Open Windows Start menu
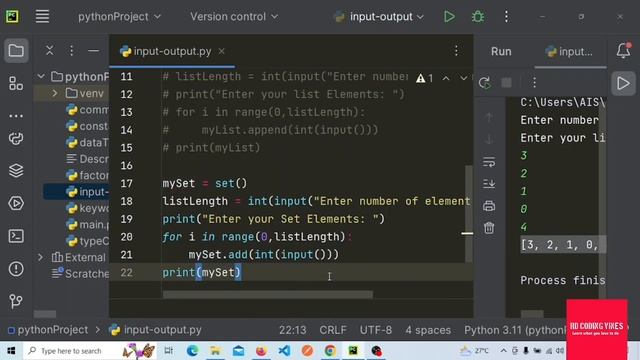Viewport: 640px width, 360px height. (x=11, y=351)
